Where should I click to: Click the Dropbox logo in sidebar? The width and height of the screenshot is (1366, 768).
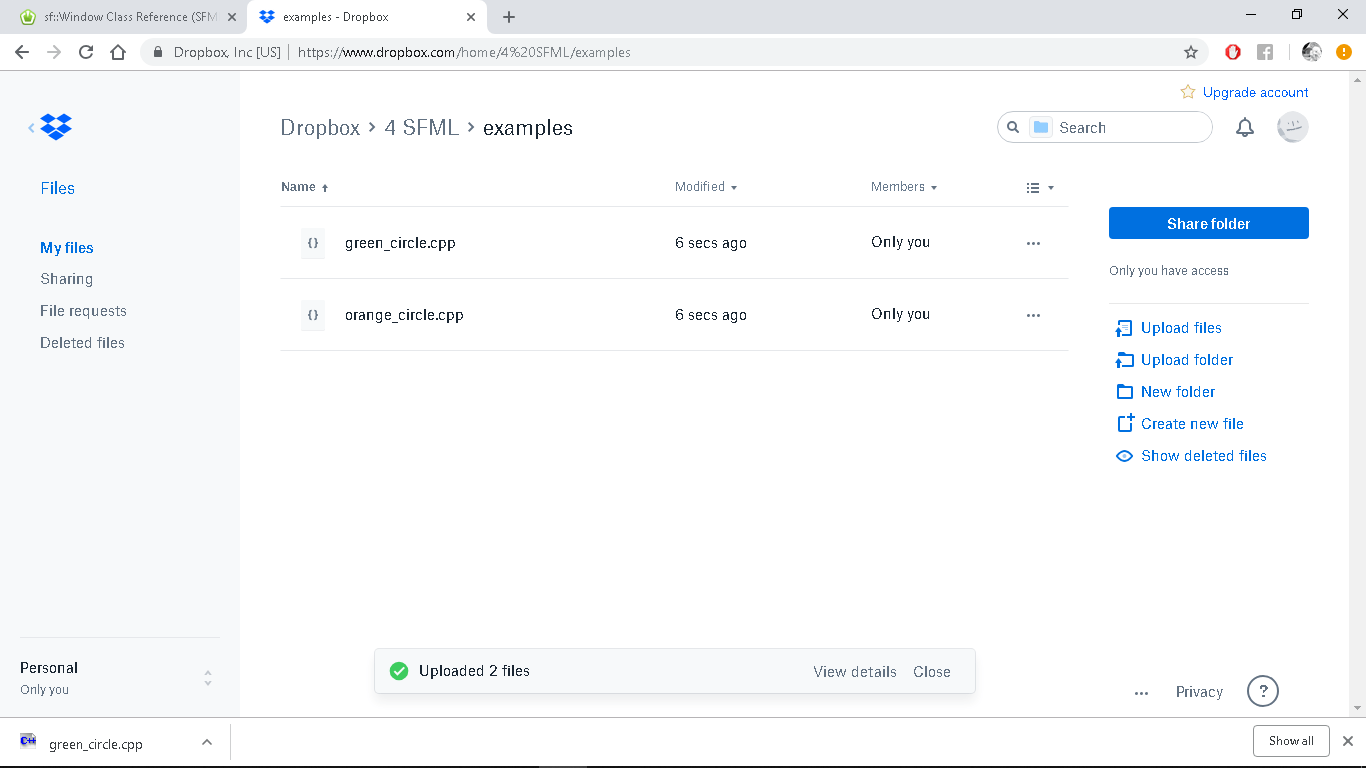pos(57,127)
